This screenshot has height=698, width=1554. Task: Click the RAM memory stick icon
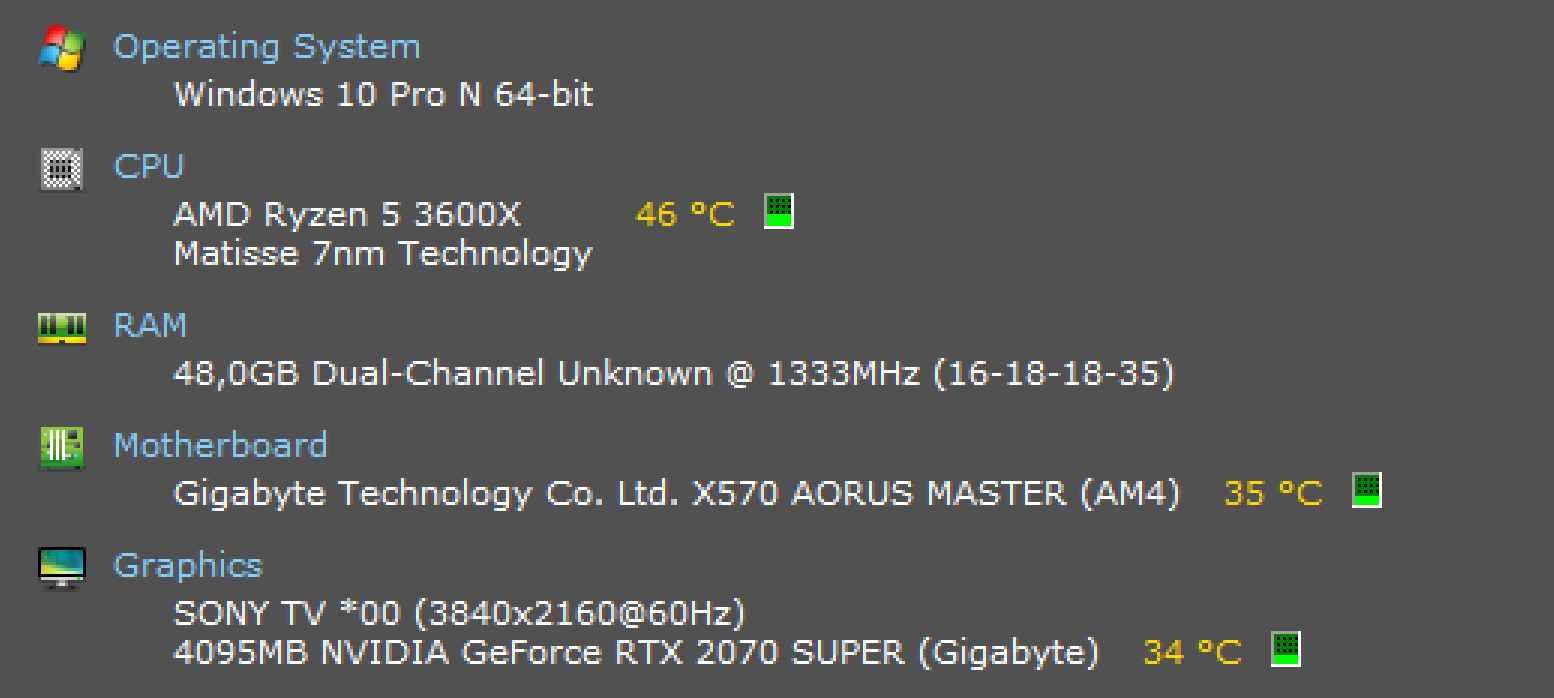[x=62, y=328]
